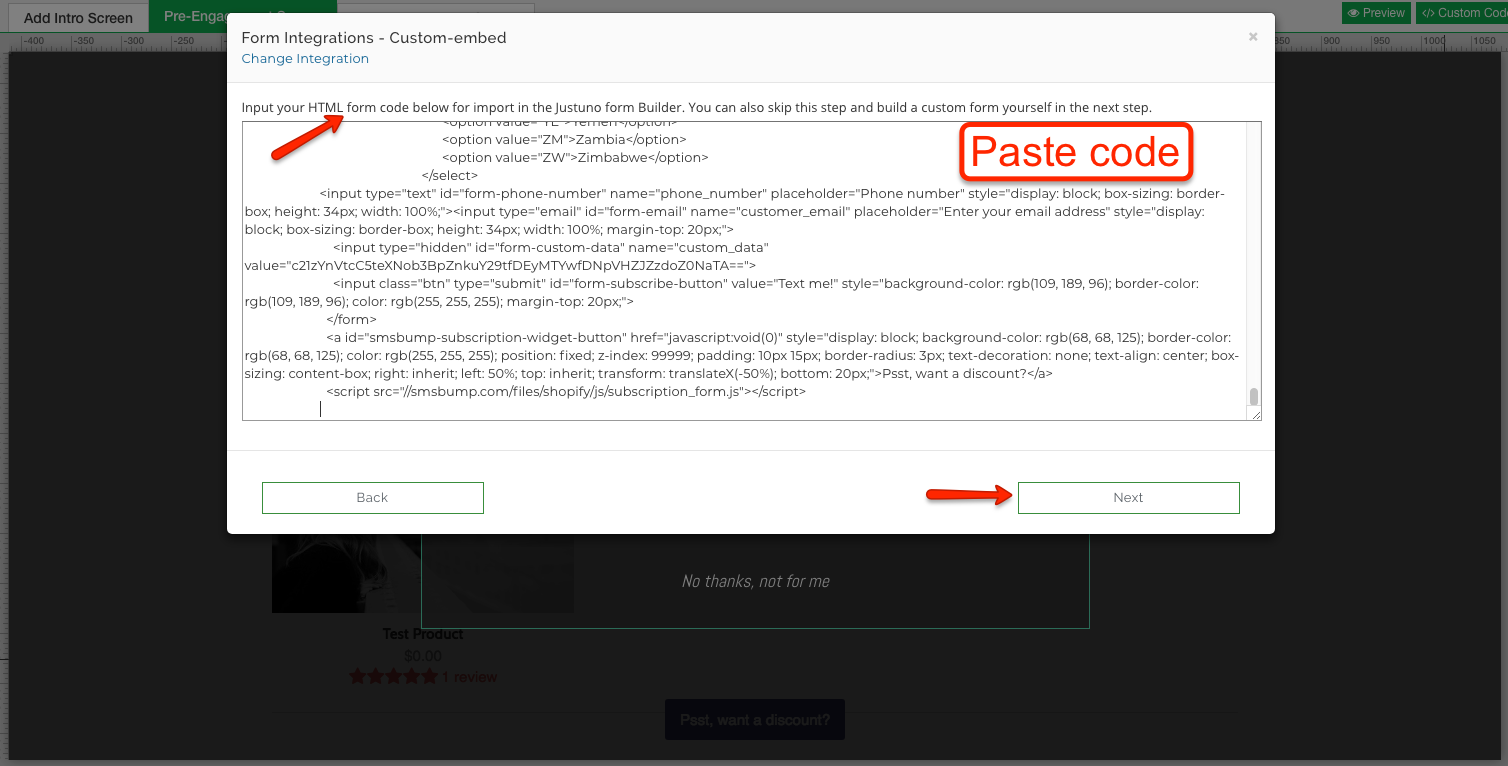Image resolution: width=1508 pixels, height=766 pixels.
Task: Click the Zimbabwe option code line
Action: (x=575, y=158)
